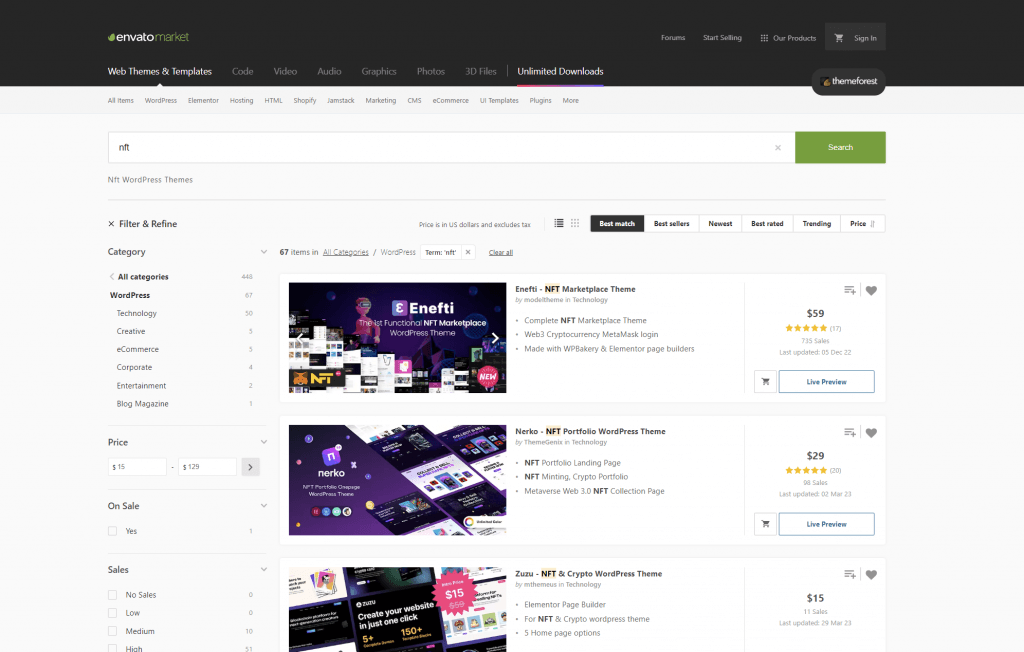Open the Video marketplace tab
Image resolution: width=1024 pixels, height=652 pixels.
pyautogui.click(x=285, y=71)
